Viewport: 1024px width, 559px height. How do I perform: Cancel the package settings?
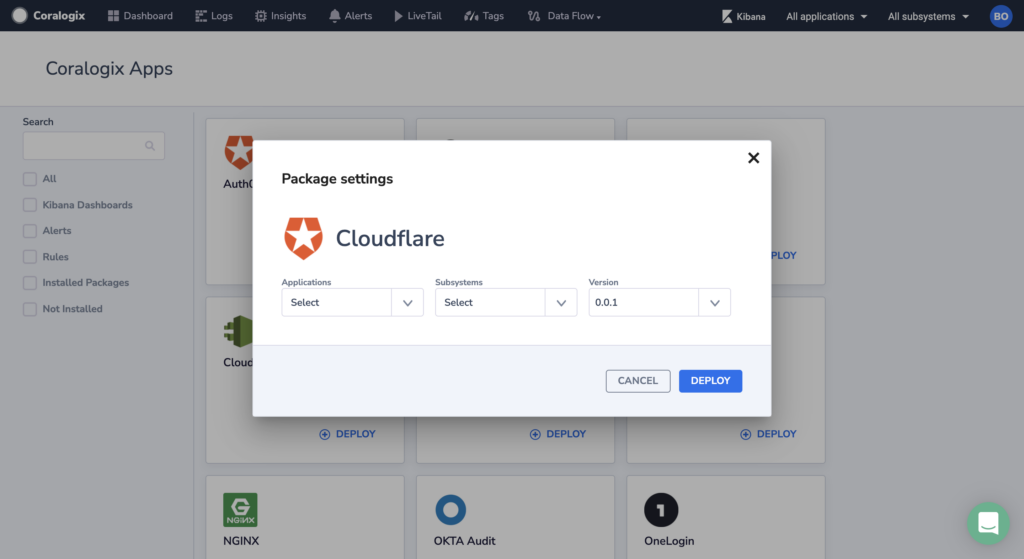click(x=637, y=381)
